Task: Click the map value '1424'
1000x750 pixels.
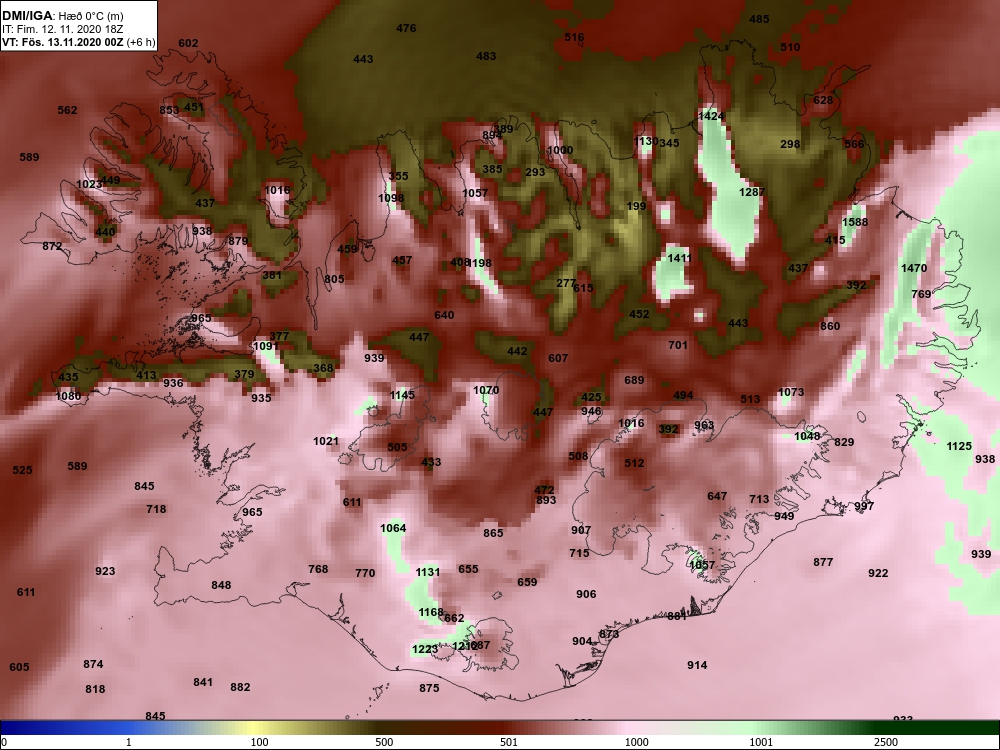Action: click(x=711, y=116)
